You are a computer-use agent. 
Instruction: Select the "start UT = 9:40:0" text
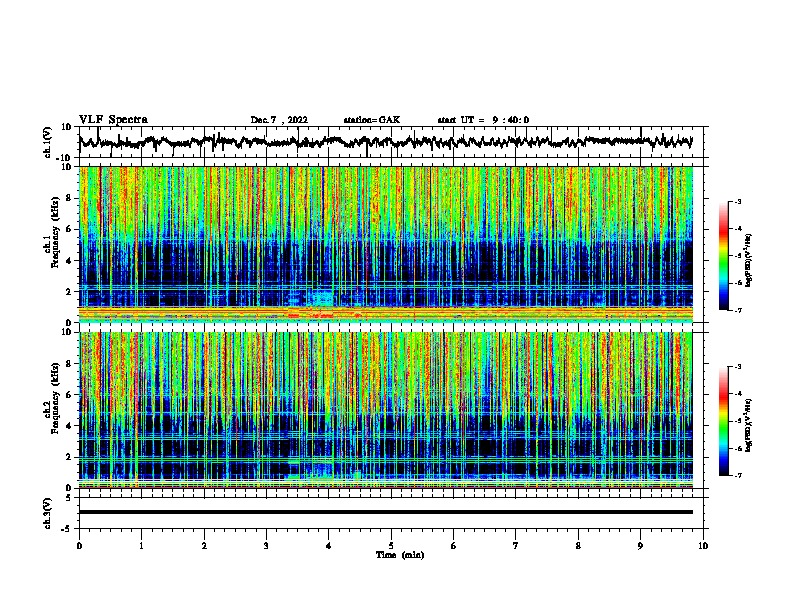(x=483, y=120)
